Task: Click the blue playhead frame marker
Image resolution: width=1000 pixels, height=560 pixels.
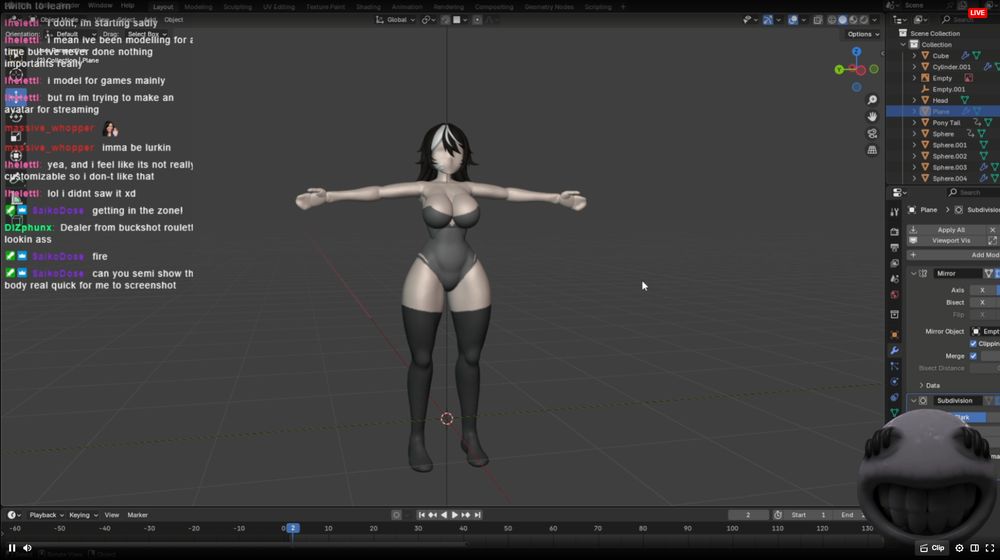Action: (x=293, y=528)
